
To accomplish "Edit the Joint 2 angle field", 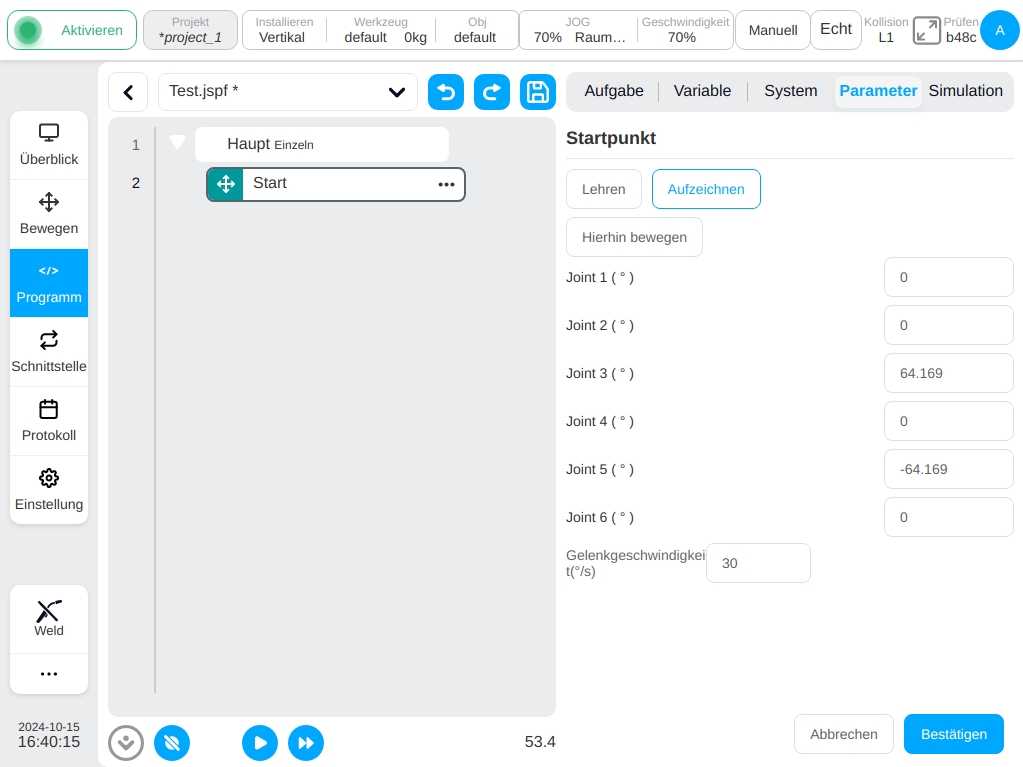I will [949, 325].
